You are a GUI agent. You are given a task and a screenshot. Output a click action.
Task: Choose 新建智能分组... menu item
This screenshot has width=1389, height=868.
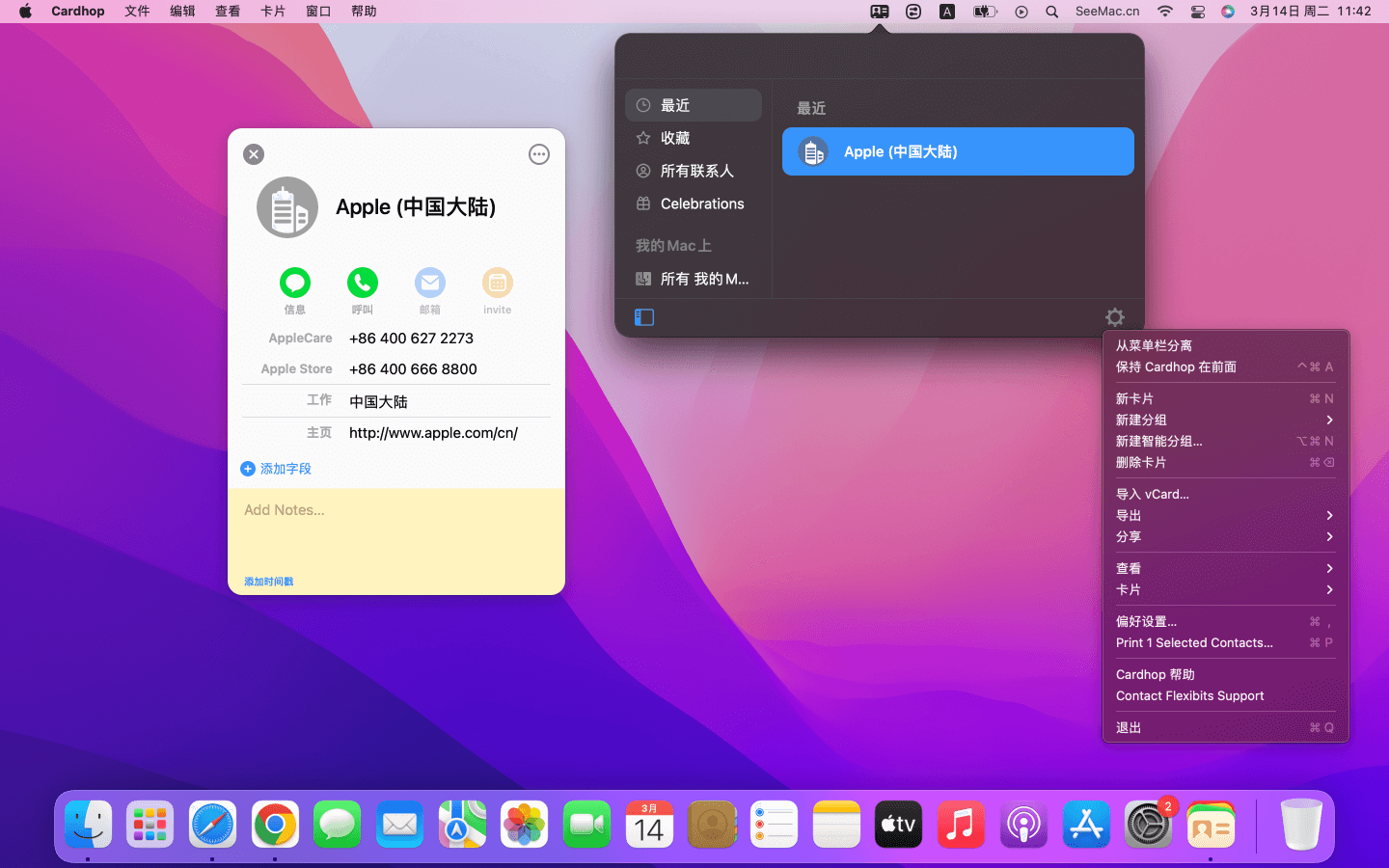1225,441
